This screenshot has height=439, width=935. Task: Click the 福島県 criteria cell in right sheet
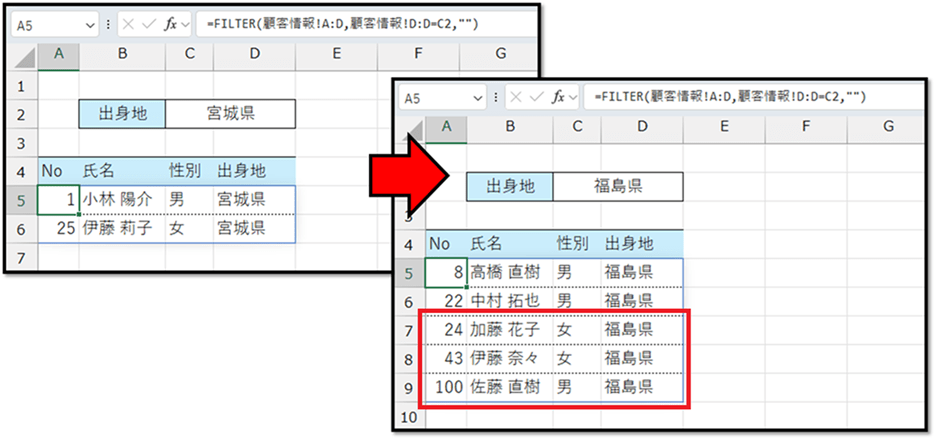tap(617, 186)
